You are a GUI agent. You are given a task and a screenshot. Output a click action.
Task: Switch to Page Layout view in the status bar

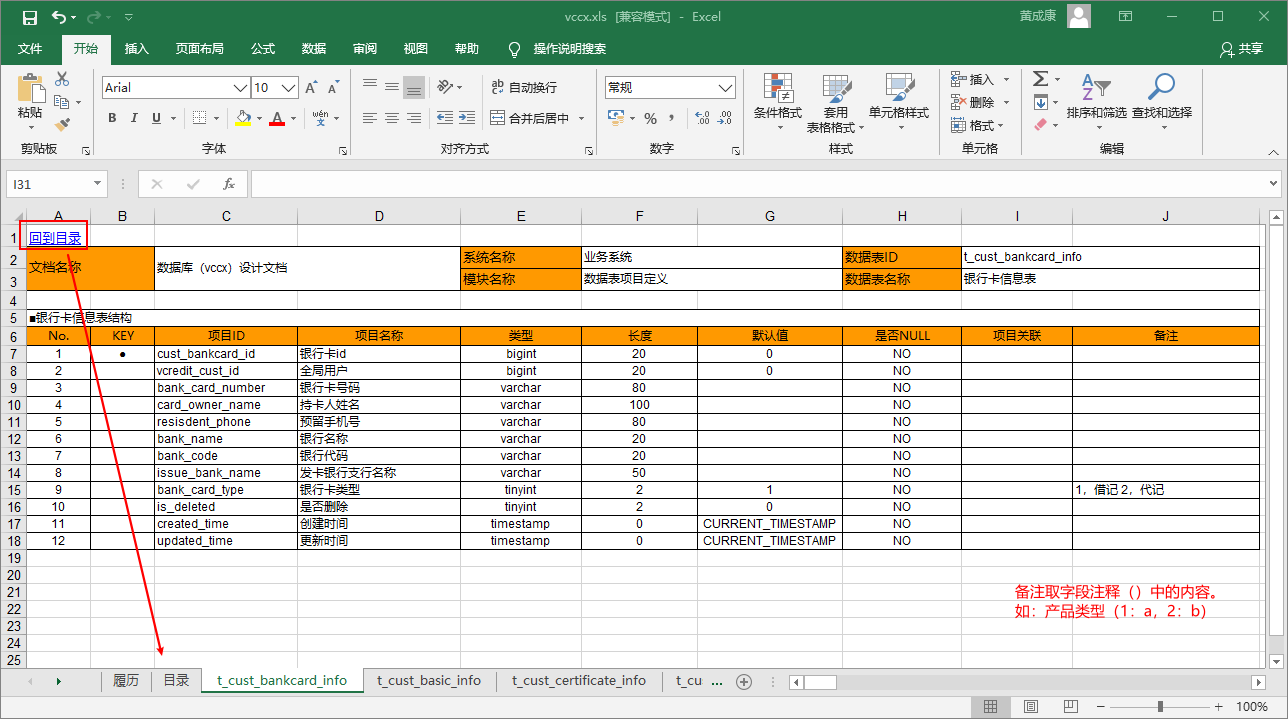(1029, 706)
